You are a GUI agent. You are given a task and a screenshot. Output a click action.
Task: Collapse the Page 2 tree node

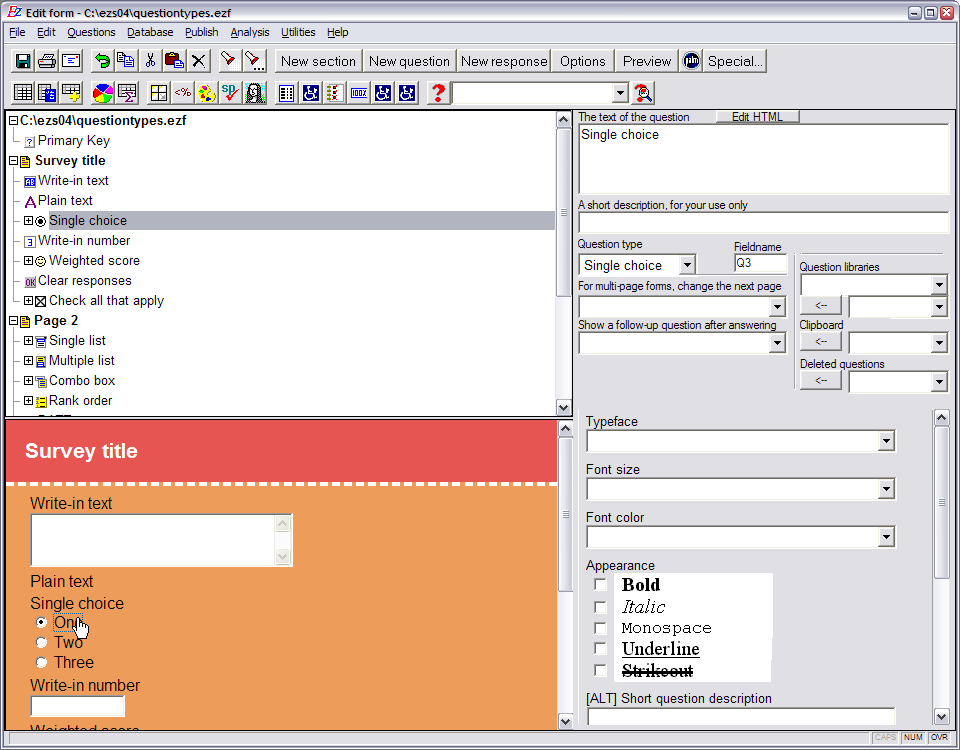pos(13,320)
